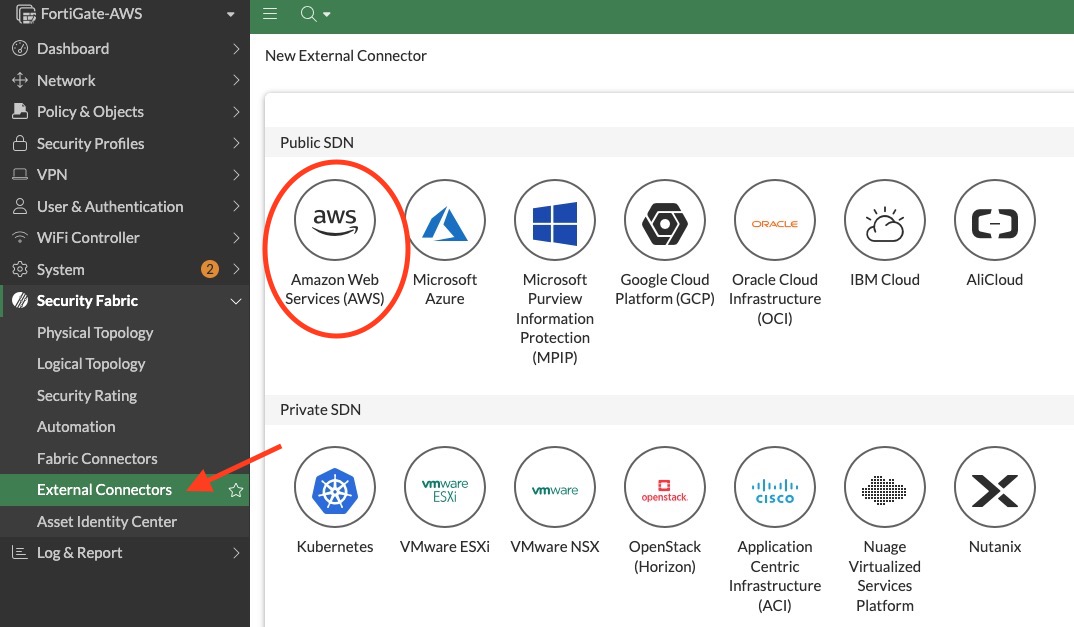Image resolution: width=1074 pixels, height=627 pixels.
Task: Expand the User & Authentication chevron
Action: tap(236, 206)
